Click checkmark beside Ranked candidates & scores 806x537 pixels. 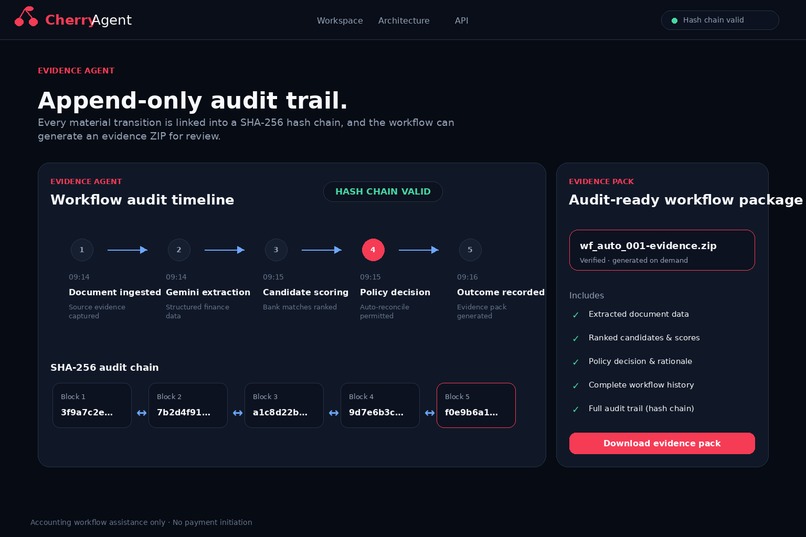[x=576, y=338]
